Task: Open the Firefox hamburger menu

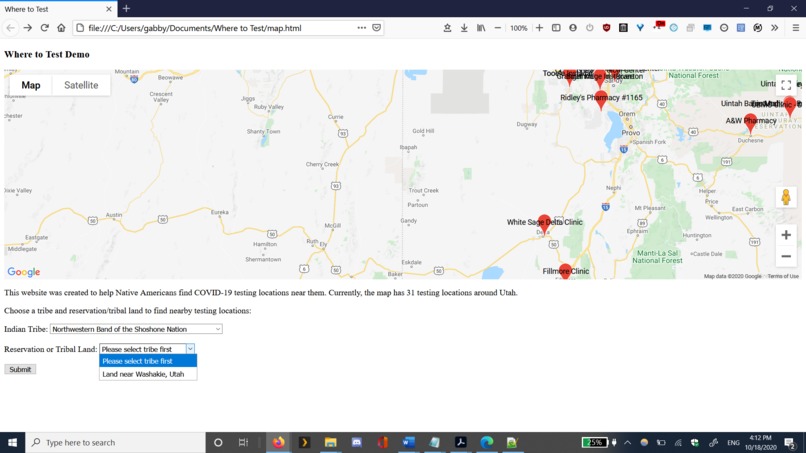Action: [x=795, y=28]
